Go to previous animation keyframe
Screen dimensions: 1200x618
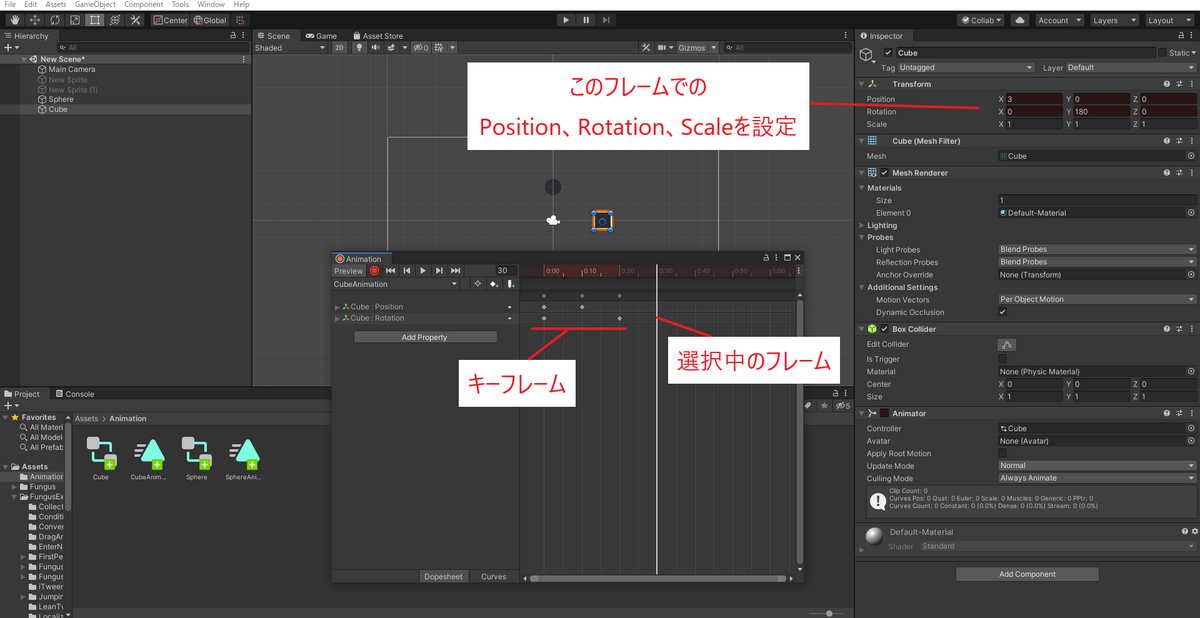[407, 271]
